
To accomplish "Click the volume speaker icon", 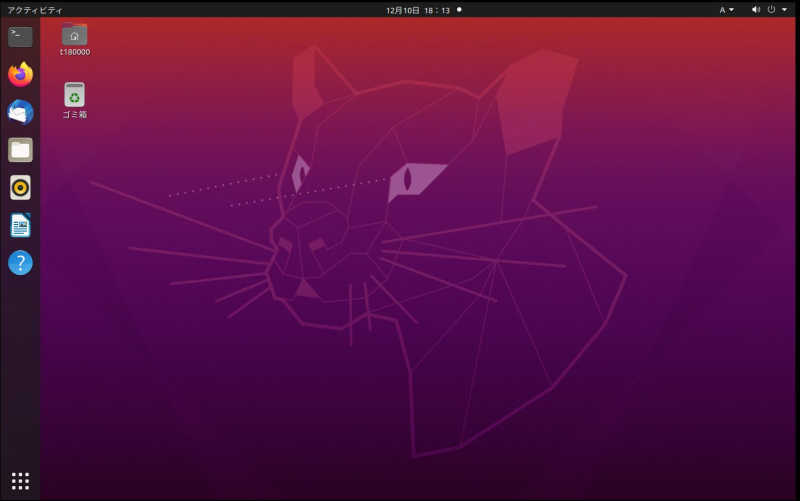I will point(756,10).
